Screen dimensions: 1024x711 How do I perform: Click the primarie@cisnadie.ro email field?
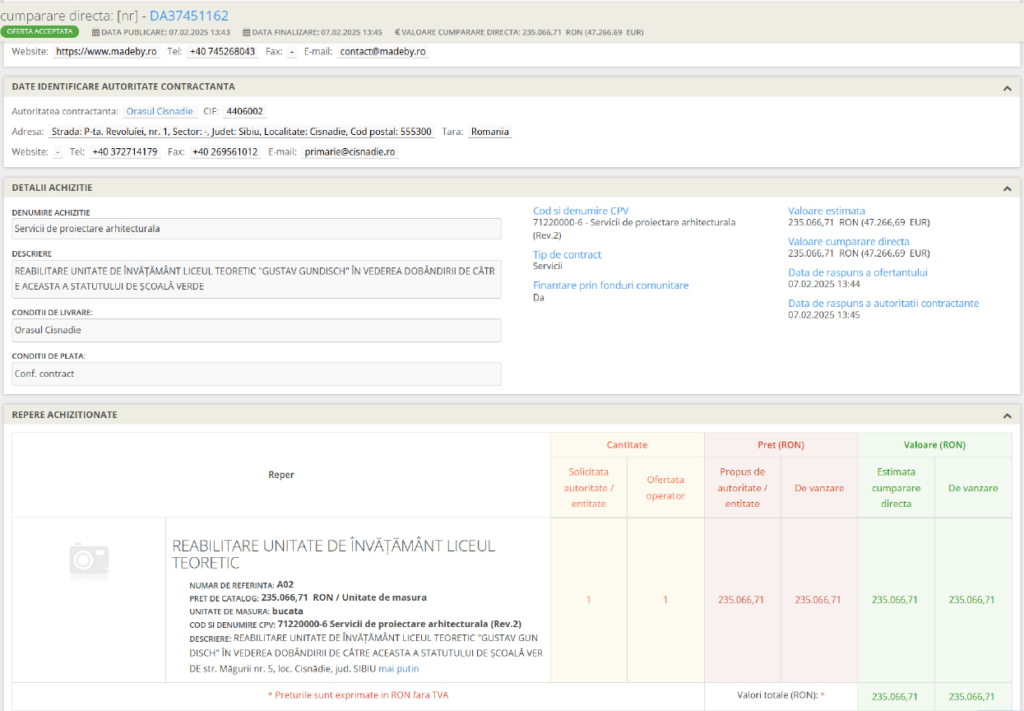pyautogui.click(x=350, y=152)
